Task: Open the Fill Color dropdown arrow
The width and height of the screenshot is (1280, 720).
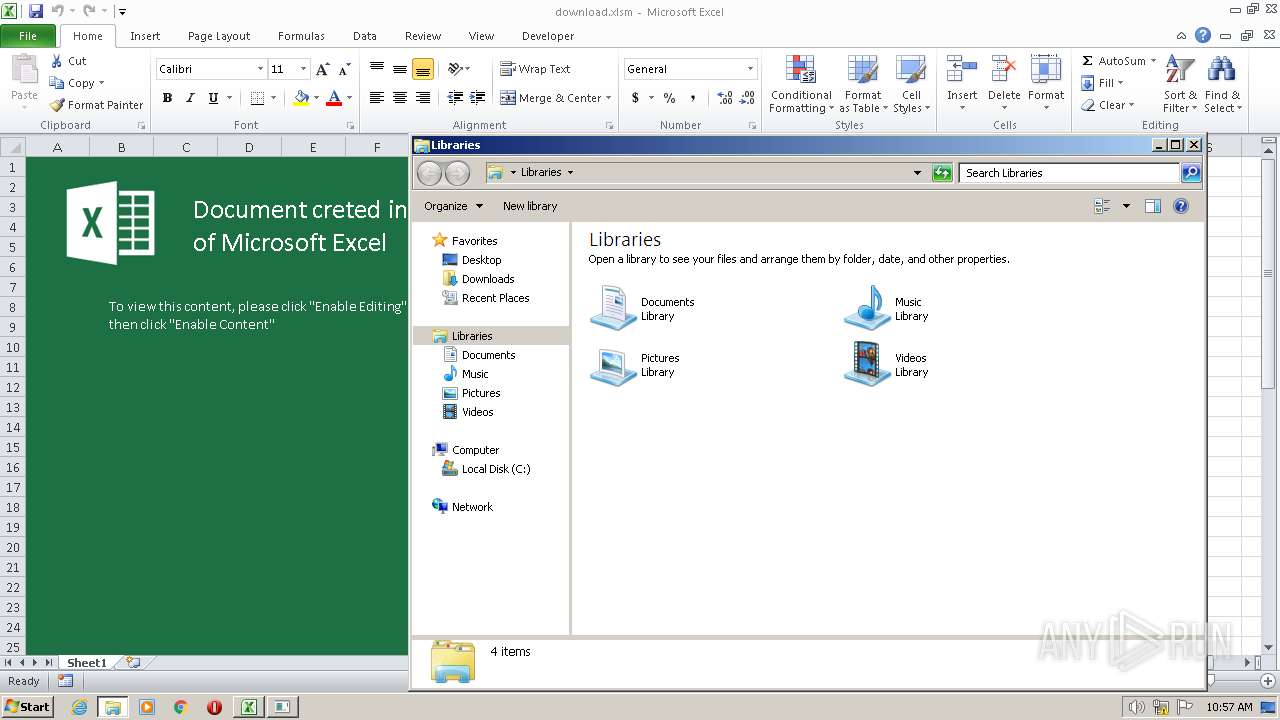Action: 316,98
